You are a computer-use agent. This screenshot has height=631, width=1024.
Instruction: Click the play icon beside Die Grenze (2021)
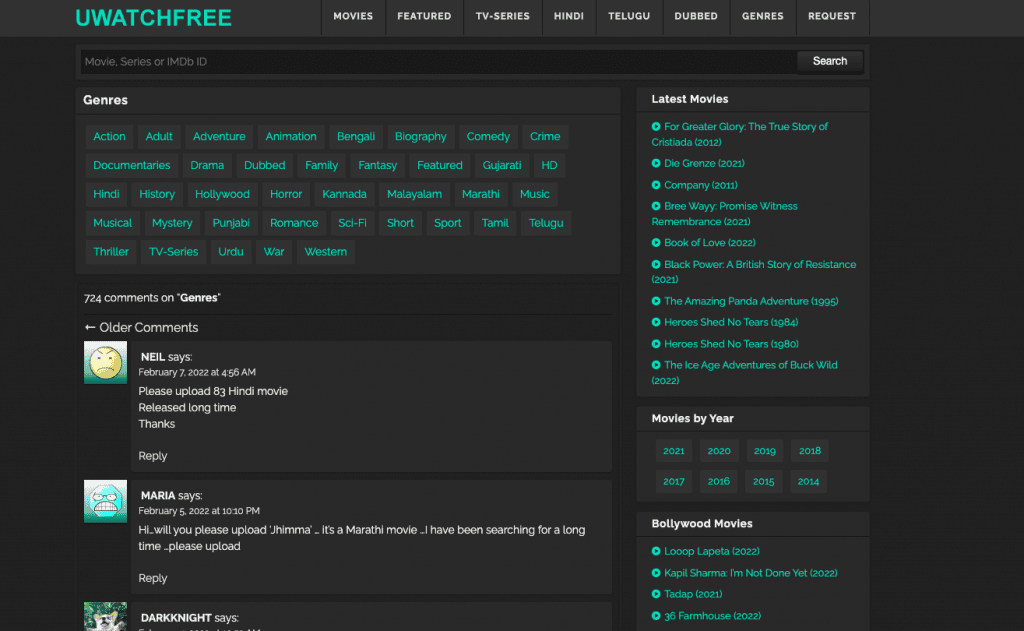click(656, 163)
